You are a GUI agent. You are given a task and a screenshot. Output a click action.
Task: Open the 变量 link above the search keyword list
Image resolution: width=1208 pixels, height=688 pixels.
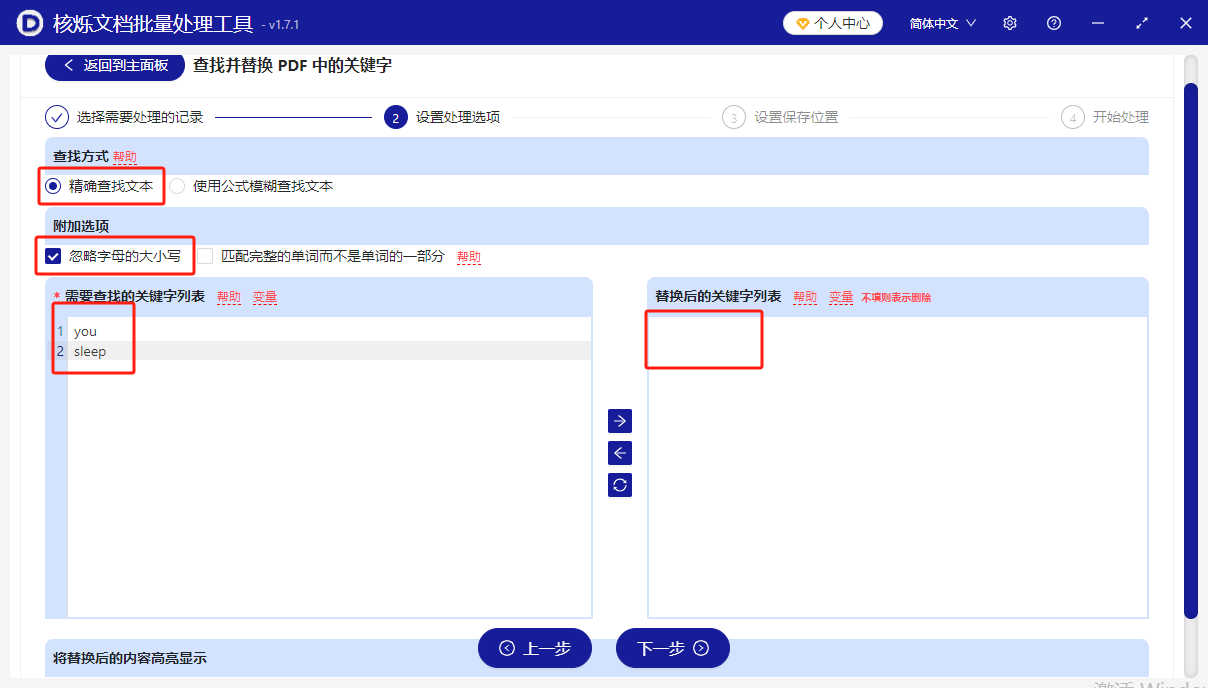click(265, 297)
